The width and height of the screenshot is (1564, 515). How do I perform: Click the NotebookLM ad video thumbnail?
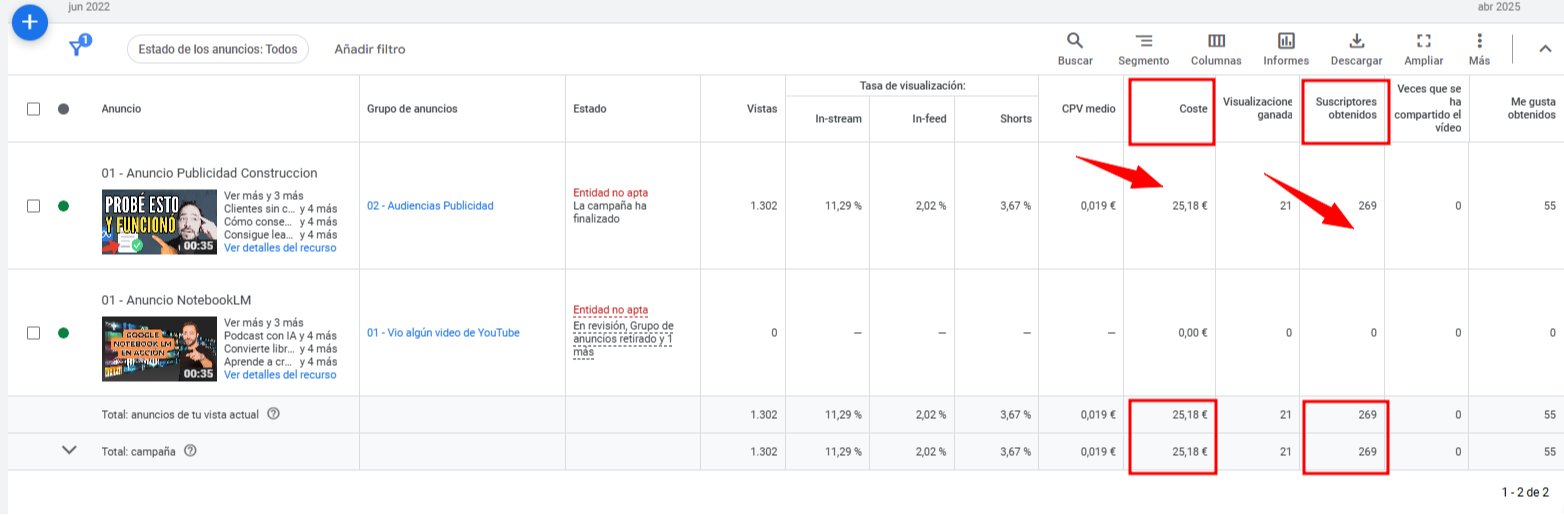click(159, 349)
